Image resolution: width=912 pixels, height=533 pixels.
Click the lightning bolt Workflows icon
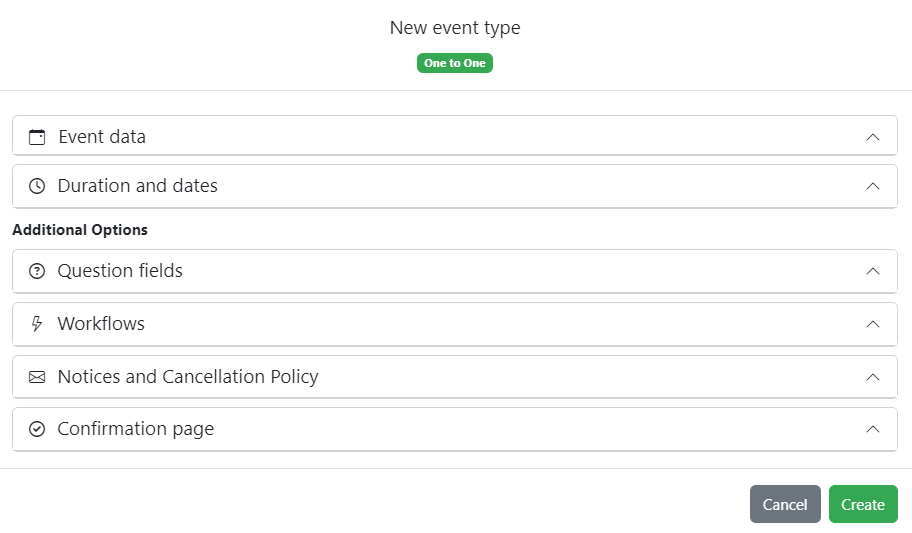pos(37,324)
